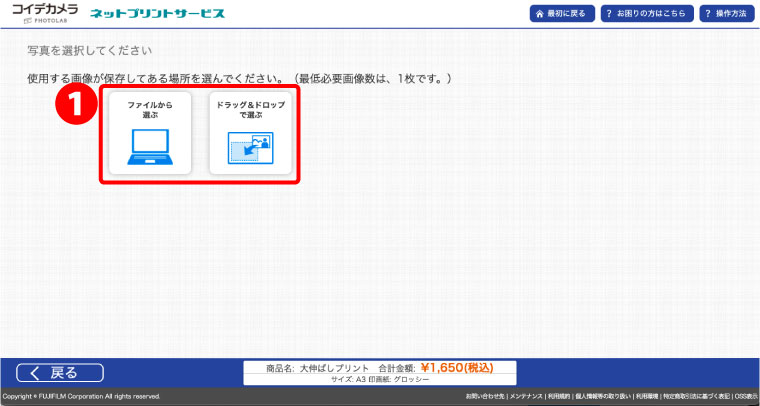760x406 pixels.
Task: Open the 操作方法 question mark button
Action: [726, 14]
